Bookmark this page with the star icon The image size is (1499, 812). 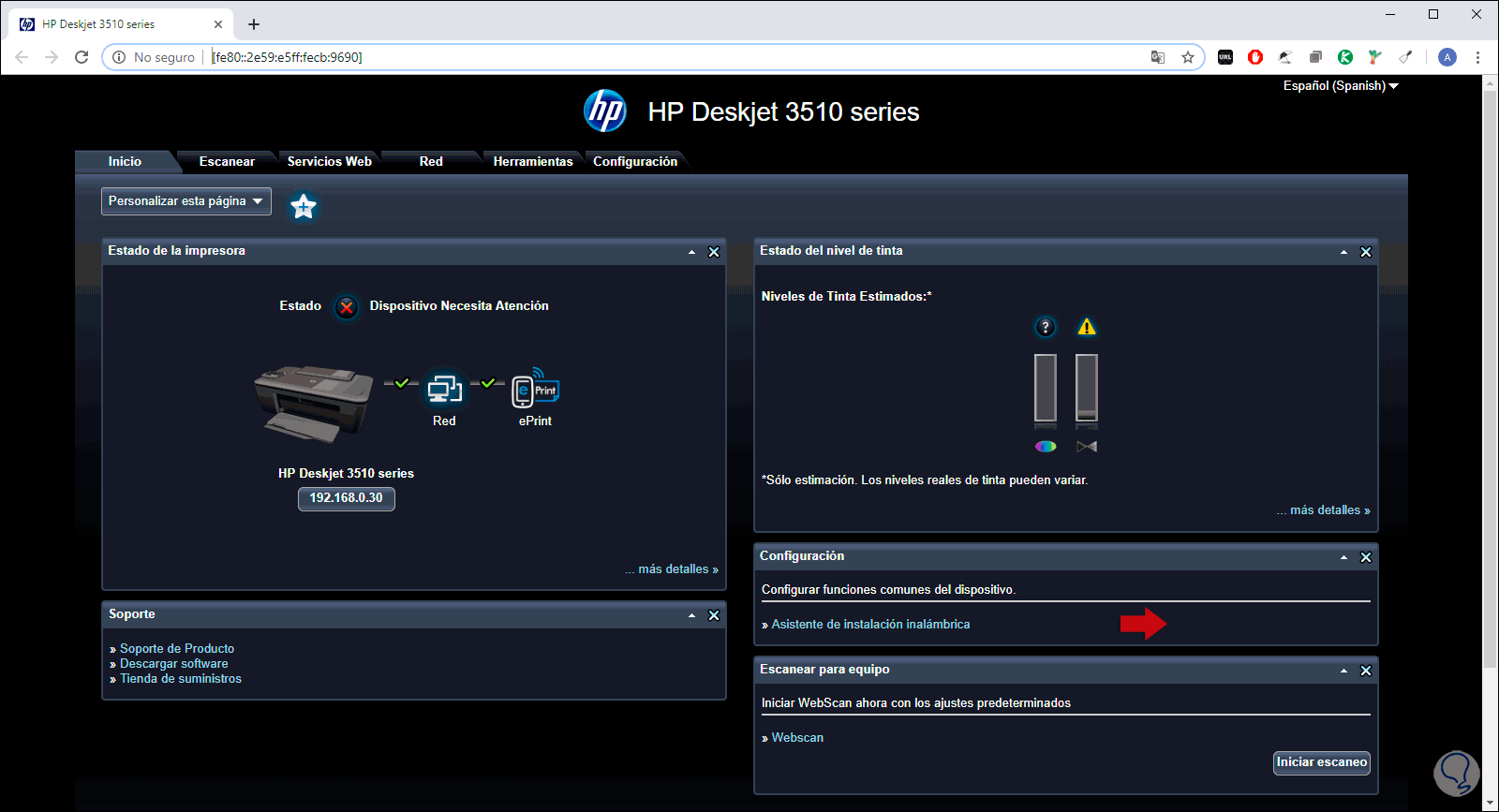click(x=1188, y=57)
